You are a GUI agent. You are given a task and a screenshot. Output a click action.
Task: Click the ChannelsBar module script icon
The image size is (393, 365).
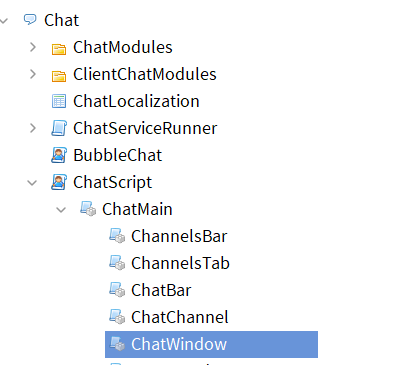coord(117,236)
